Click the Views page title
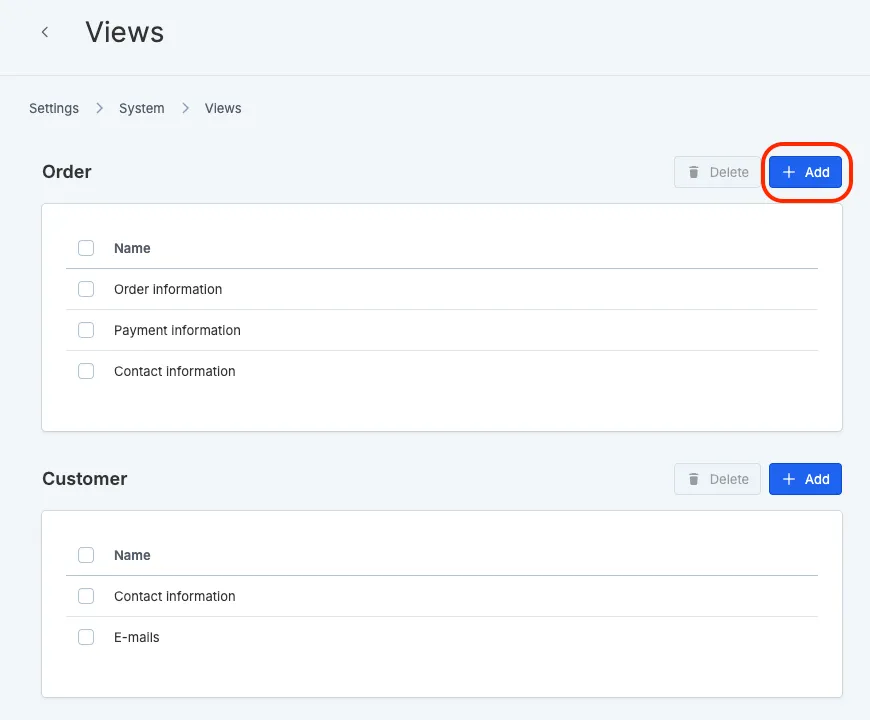The image size is (870, 720). tap(124, 32)
